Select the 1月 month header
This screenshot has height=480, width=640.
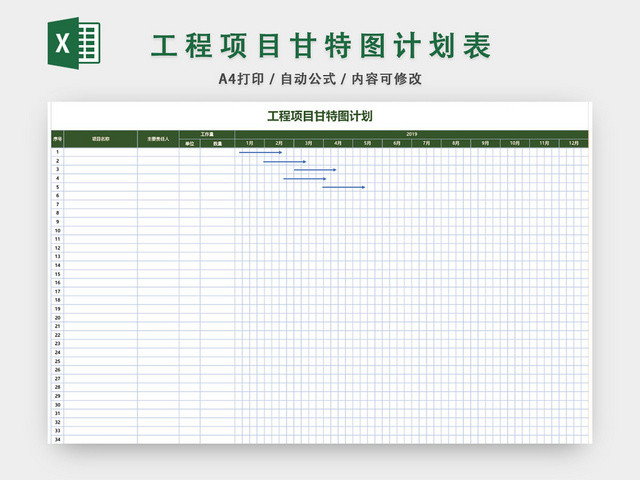click(250, 143)
